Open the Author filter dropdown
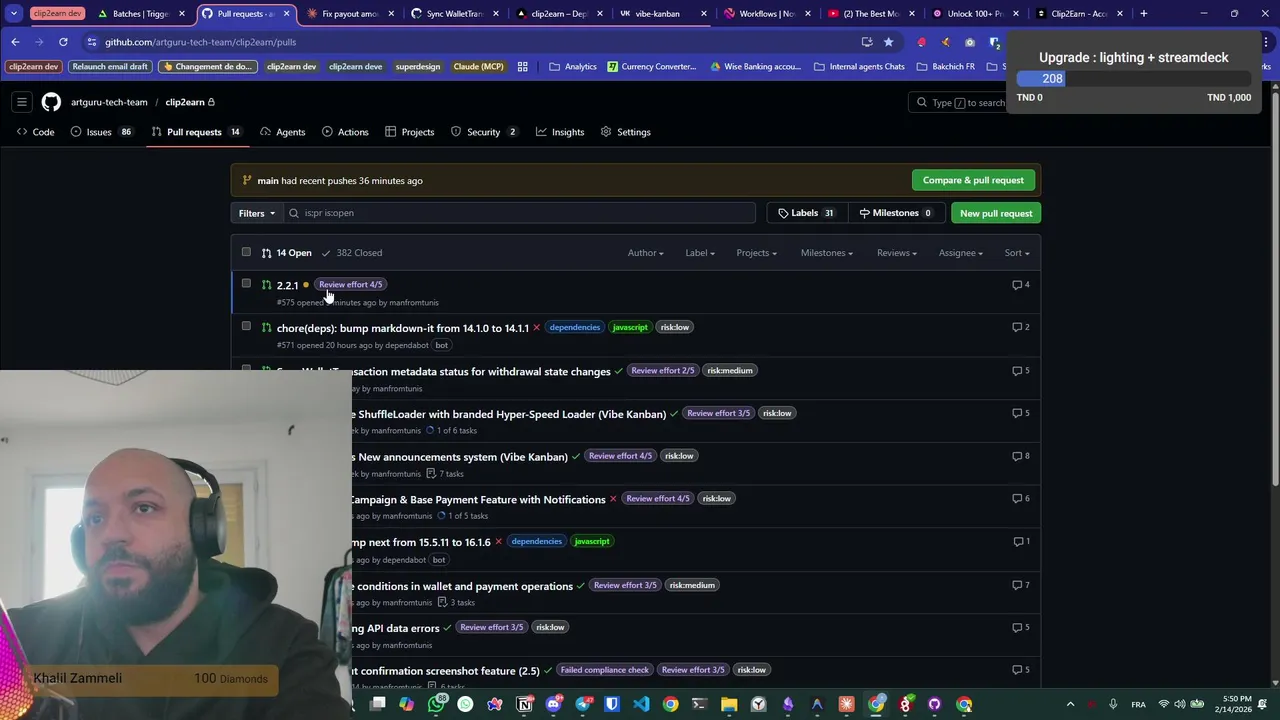This screenshot has height=720, width=1280. (645, 253)
